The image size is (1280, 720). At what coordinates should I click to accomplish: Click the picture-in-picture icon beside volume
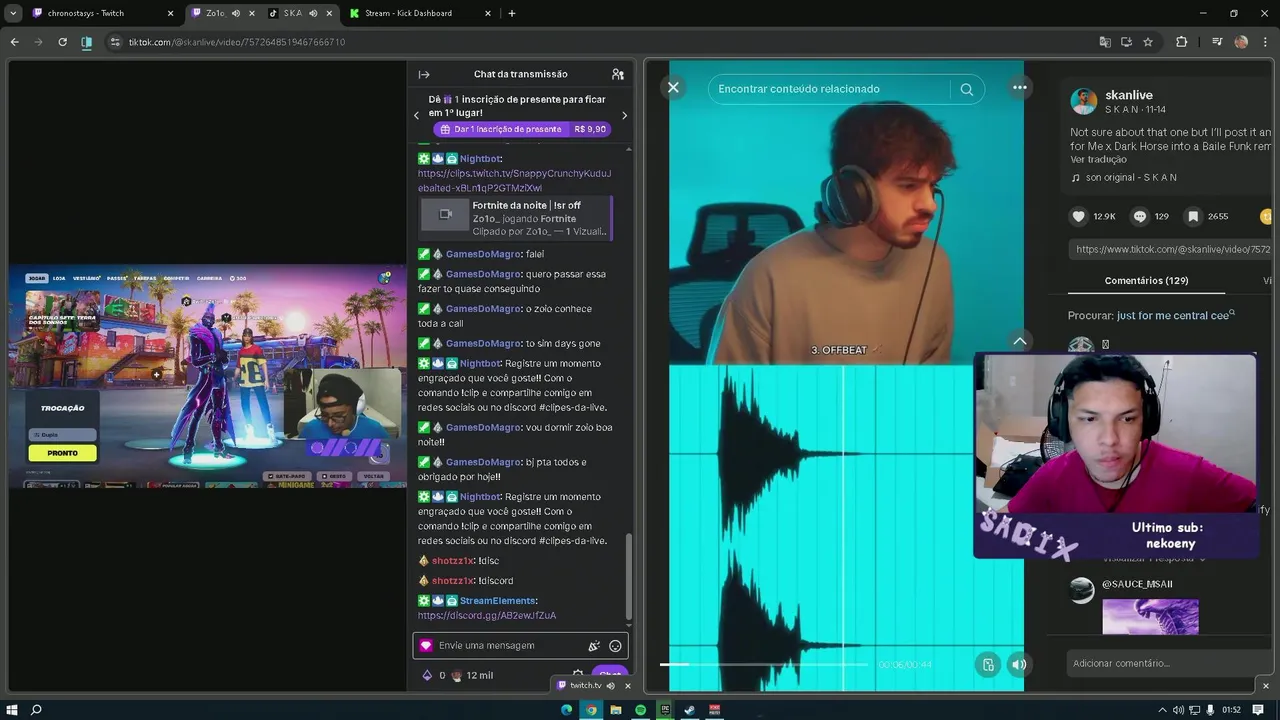(x=987, y=664)
